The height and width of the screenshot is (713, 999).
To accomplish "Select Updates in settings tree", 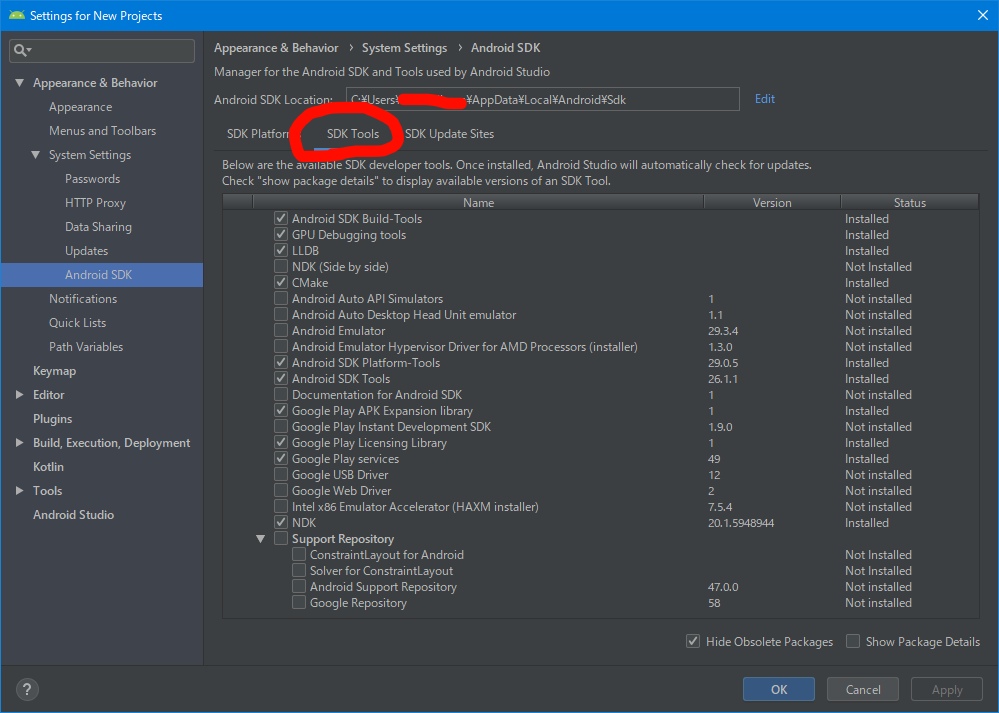I will click(87, 251).
